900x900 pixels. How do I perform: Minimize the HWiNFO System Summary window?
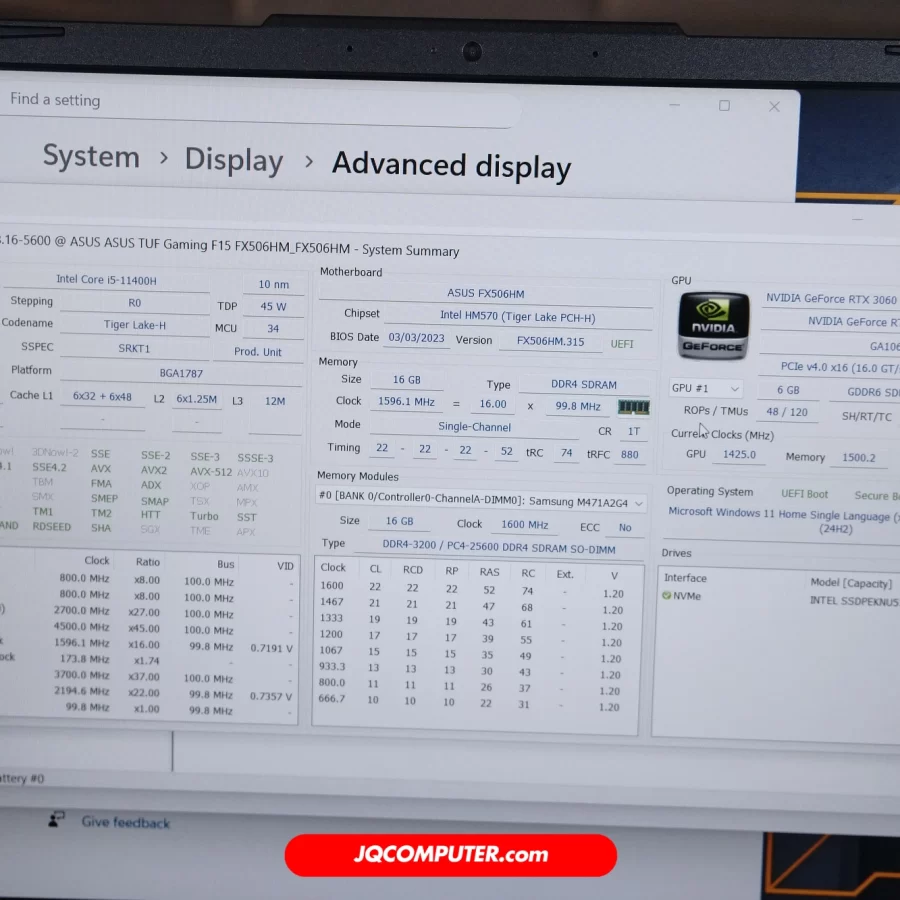(857, 218)
